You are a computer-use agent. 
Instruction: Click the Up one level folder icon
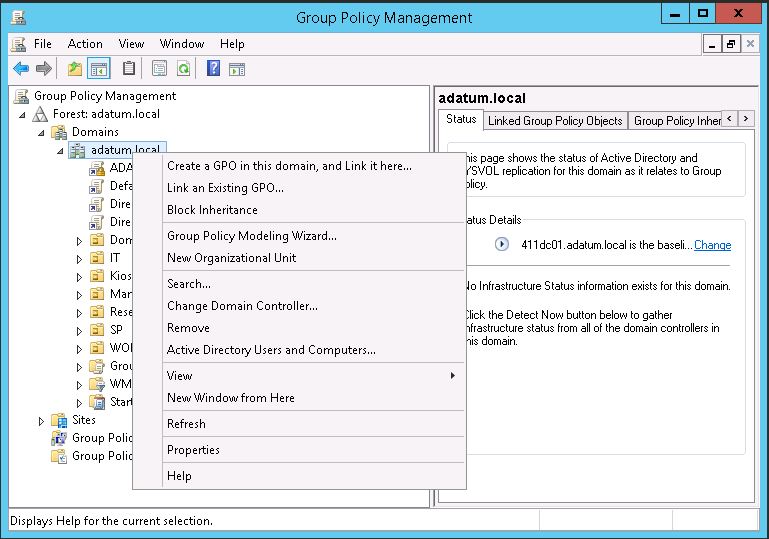click(75, 69)
